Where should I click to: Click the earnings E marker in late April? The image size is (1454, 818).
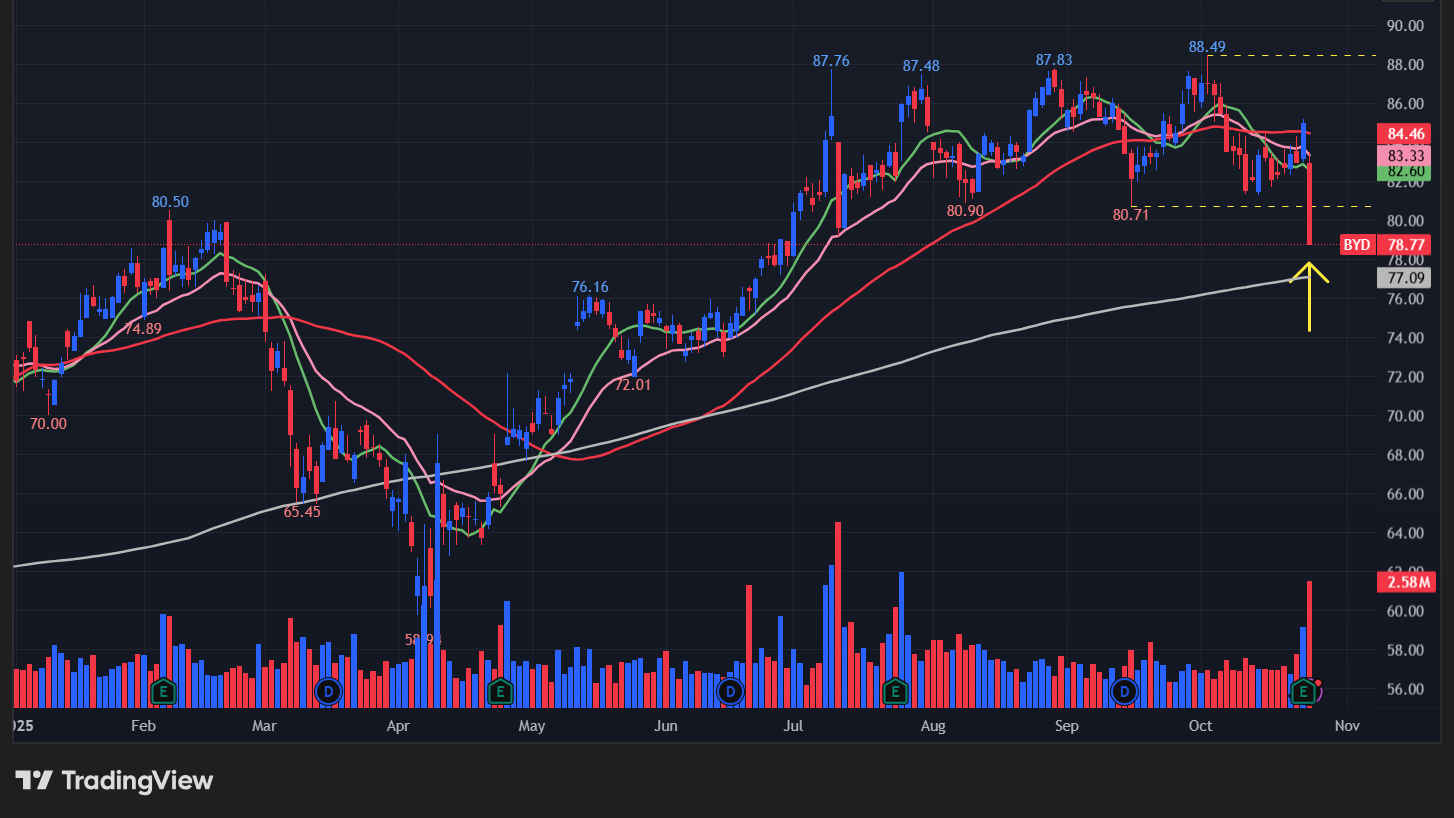(x=500, y=691)
